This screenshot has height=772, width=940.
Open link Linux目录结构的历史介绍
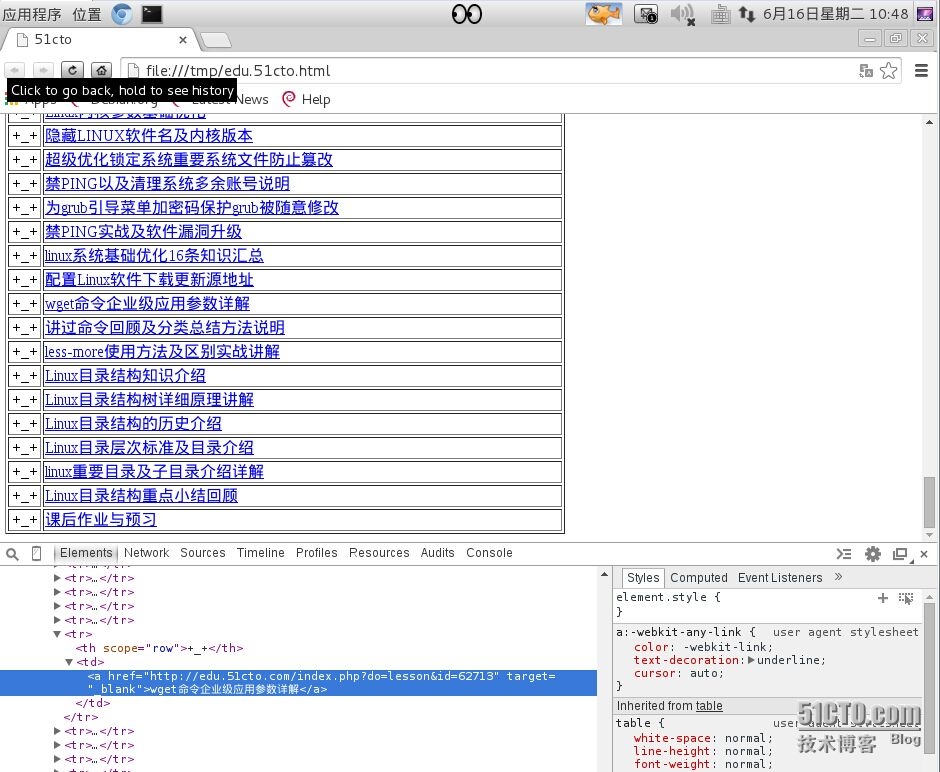click(x=133, y=423)
